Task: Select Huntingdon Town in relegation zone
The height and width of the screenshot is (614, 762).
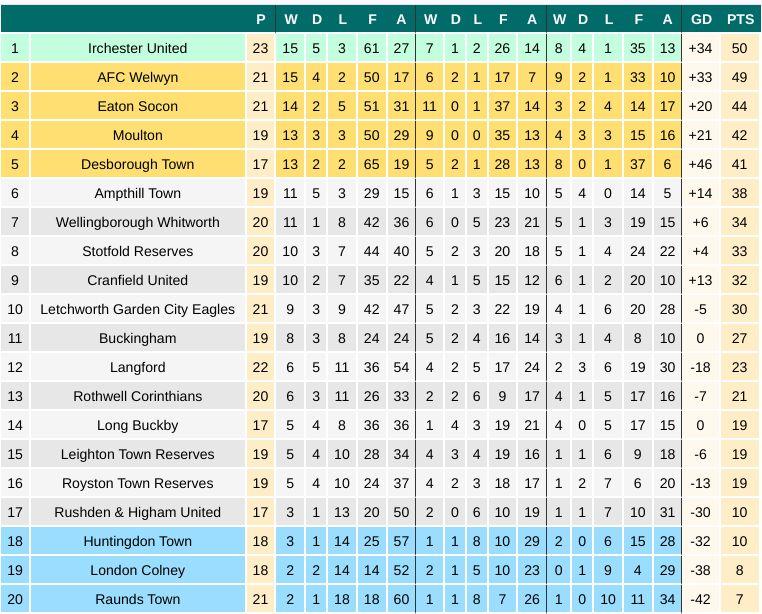Action: pyautogui.click(x=137, y=541)
